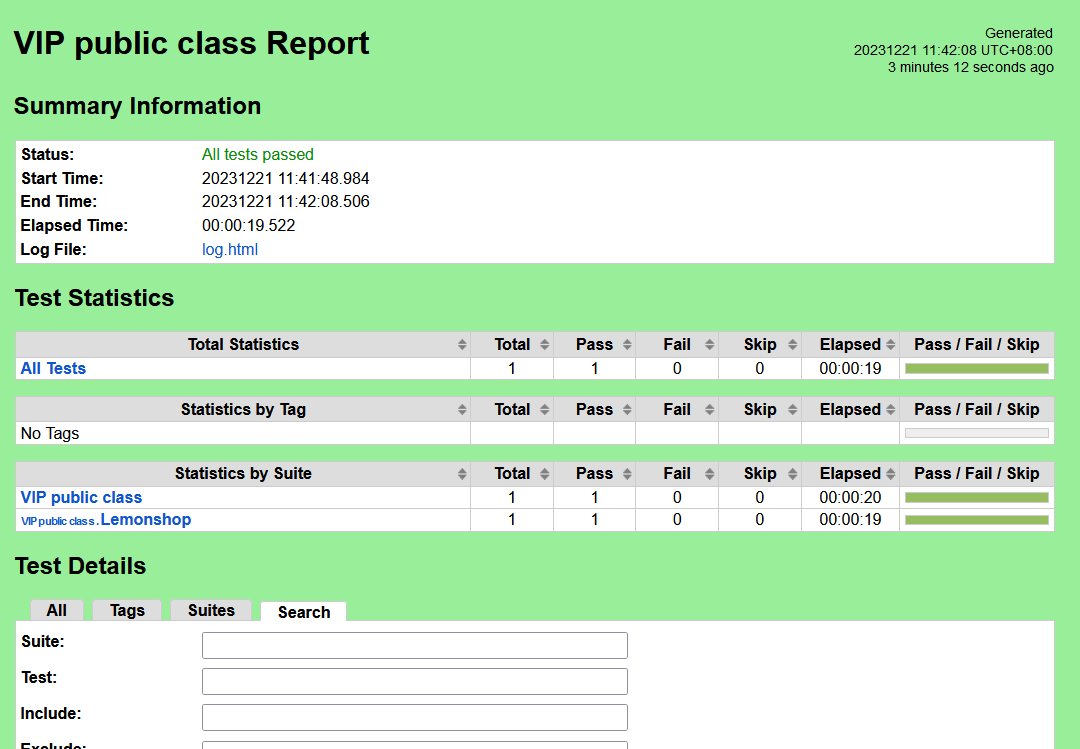Sort Statistics by Suite by Elapsed column
This screenshot has width=1080, height=749.
[x=850, y=474]
